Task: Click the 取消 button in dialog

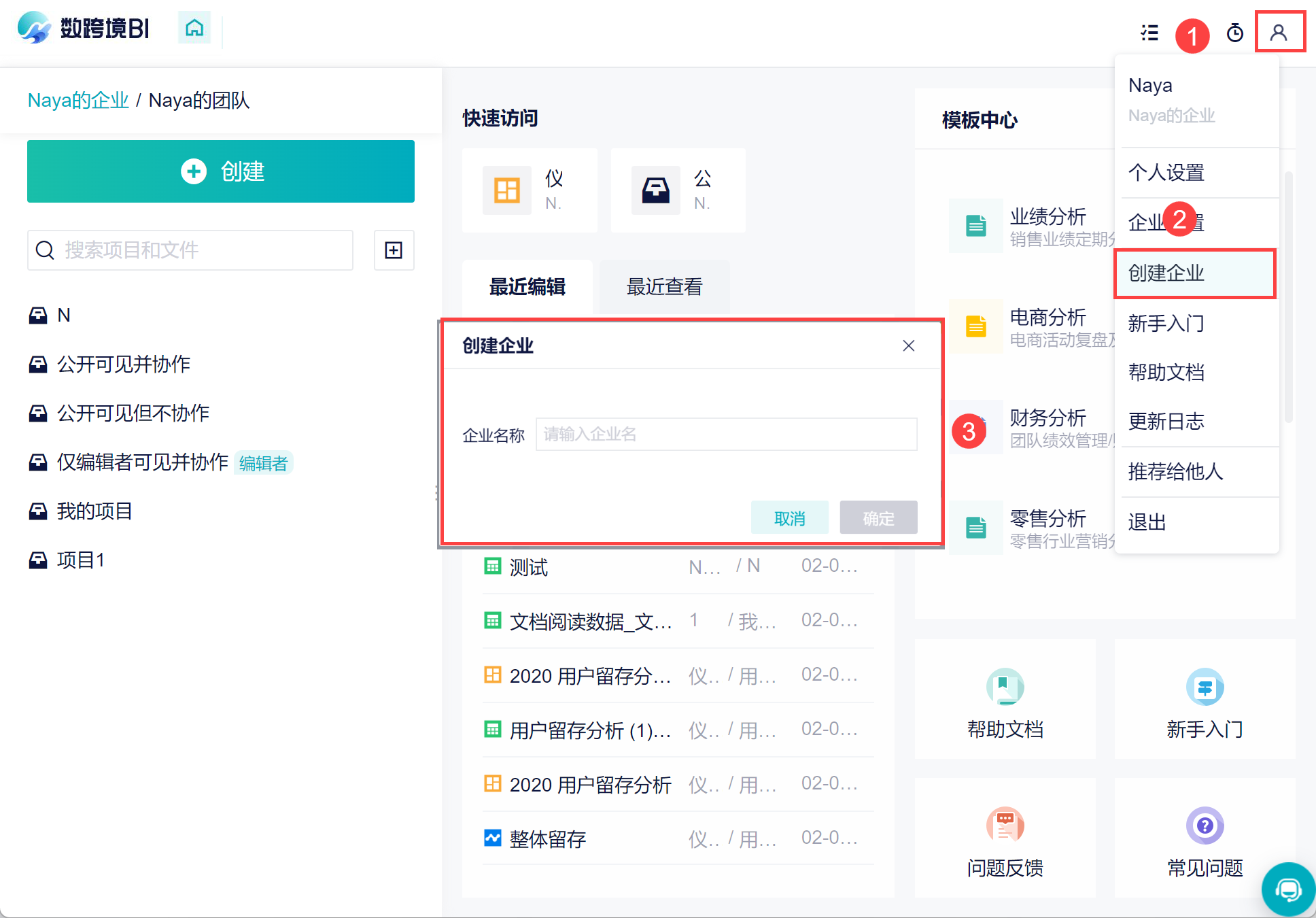Action: click(789, 518)
